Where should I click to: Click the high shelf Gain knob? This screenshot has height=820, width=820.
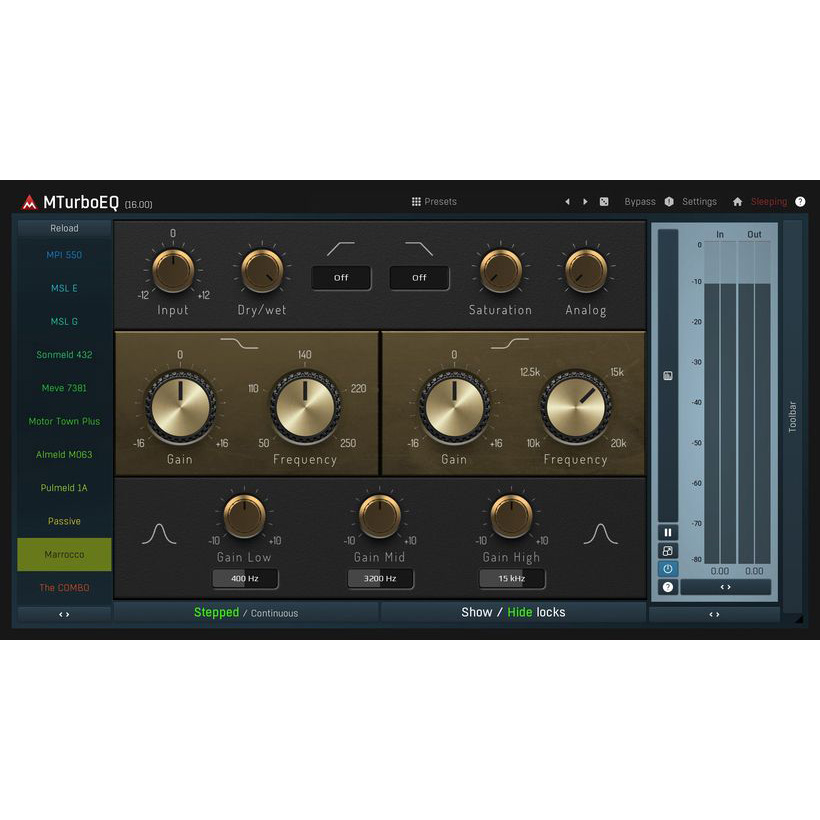[x=454, y=407]
